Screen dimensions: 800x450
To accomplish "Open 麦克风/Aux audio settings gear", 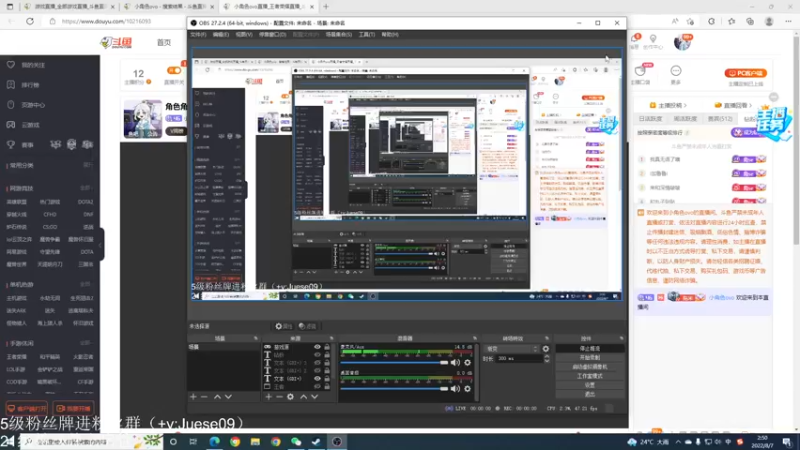I will tap(467, 362).
